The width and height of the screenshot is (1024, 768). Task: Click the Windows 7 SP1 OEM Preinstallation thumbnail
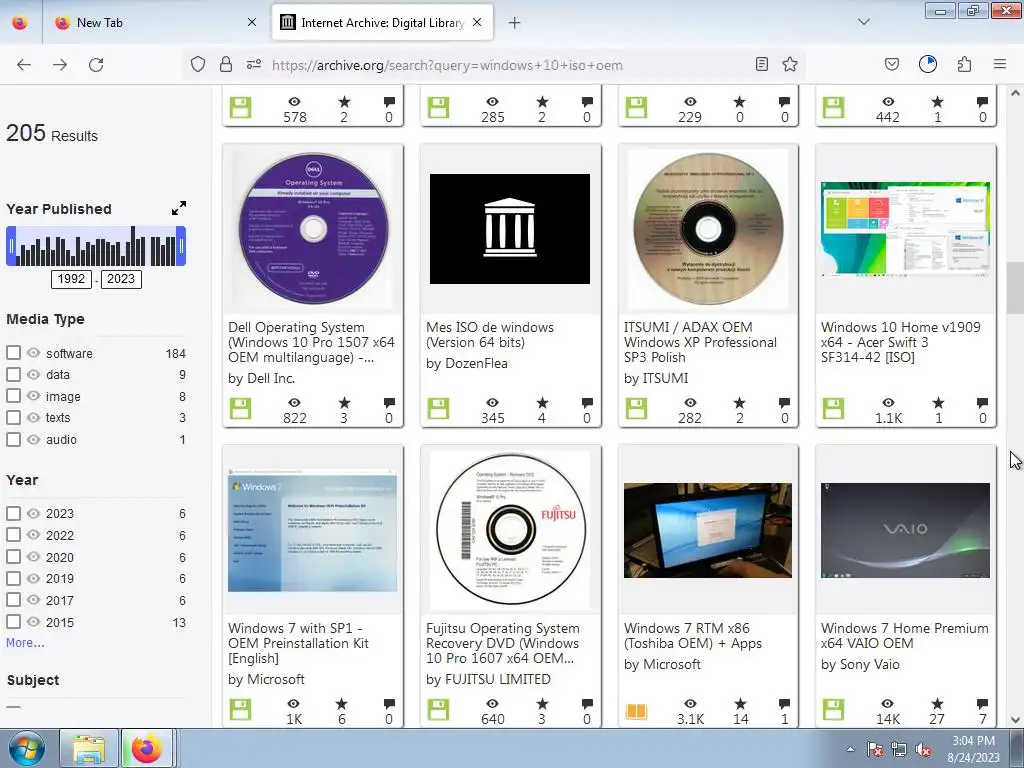pyautogui.click(x=312, y=530)
